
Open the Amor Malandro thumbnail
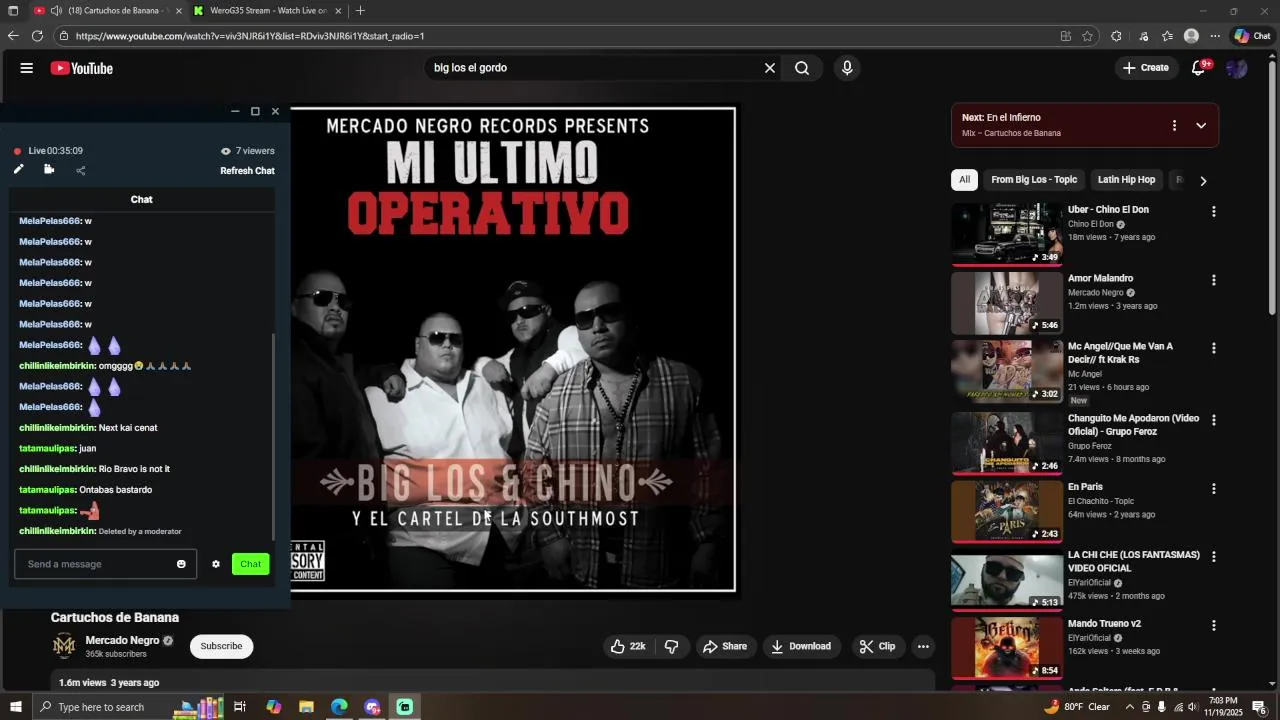click(x=1007, y=303)
